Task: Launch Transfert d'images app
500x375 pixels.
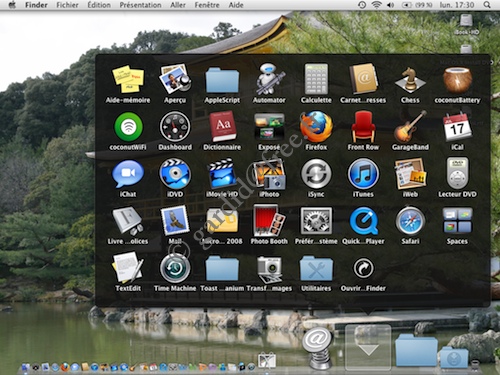Action: (269, 269)
